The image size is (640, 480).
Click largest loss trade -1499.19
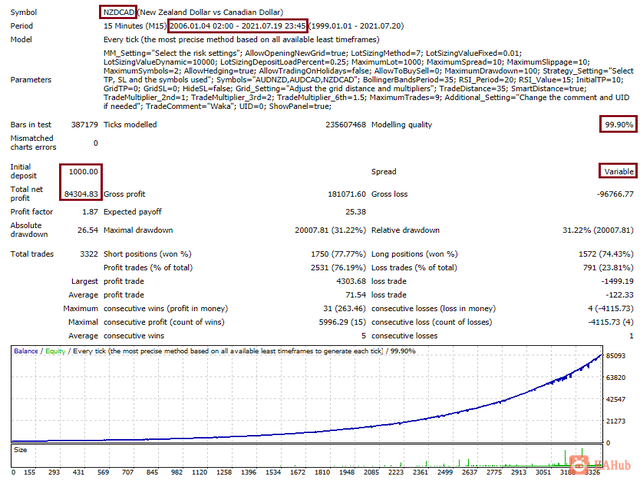click(617, 281)
